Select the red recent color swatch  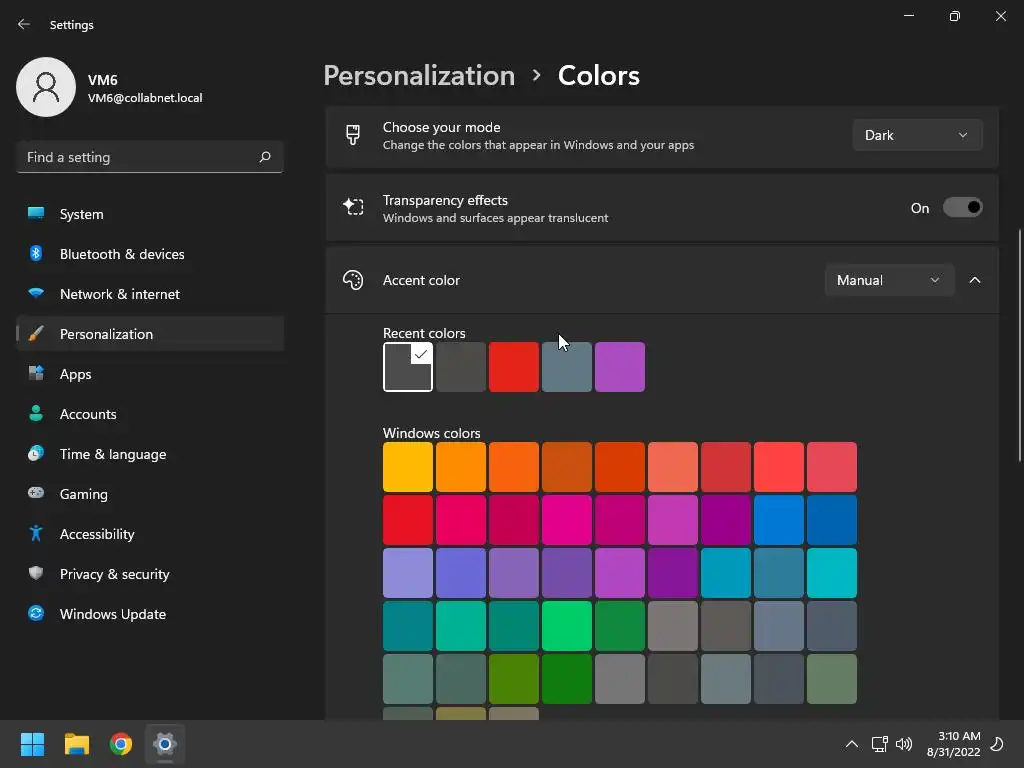[x=514, y=367]
